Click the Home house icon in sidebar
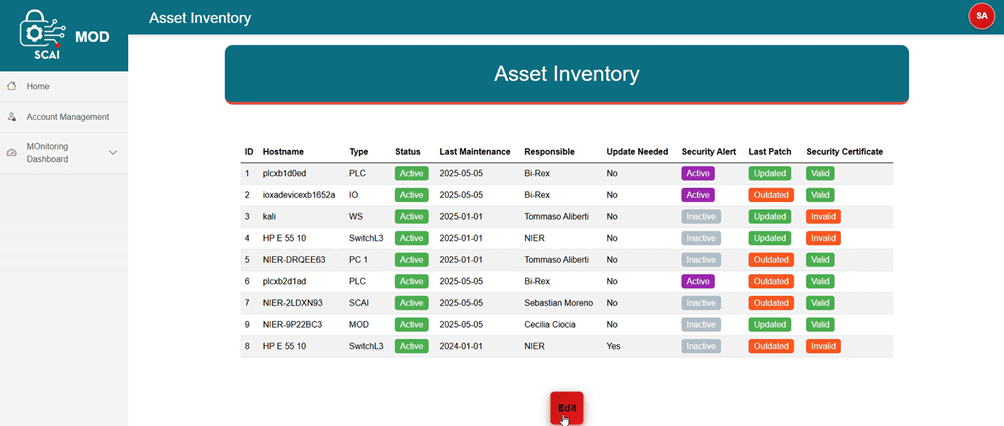This screenshot has width=1004, height=426. point(10,86)
